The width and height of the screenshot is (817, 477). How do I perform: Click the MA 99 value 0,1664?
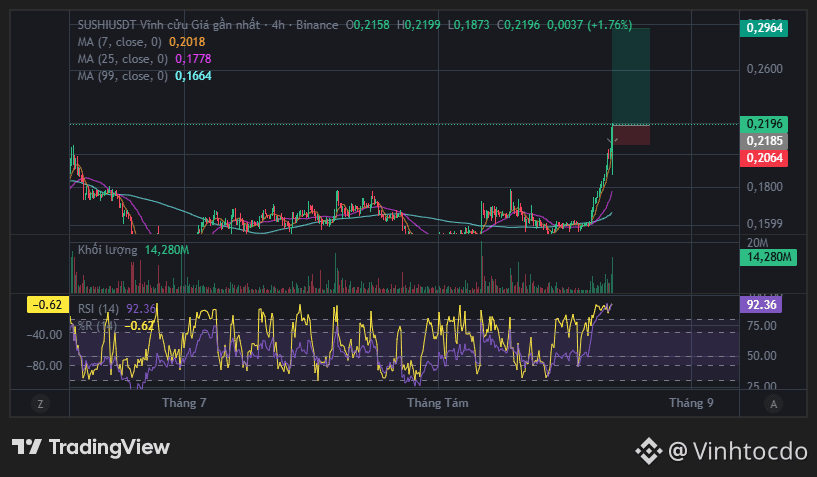tap(193, 76)
